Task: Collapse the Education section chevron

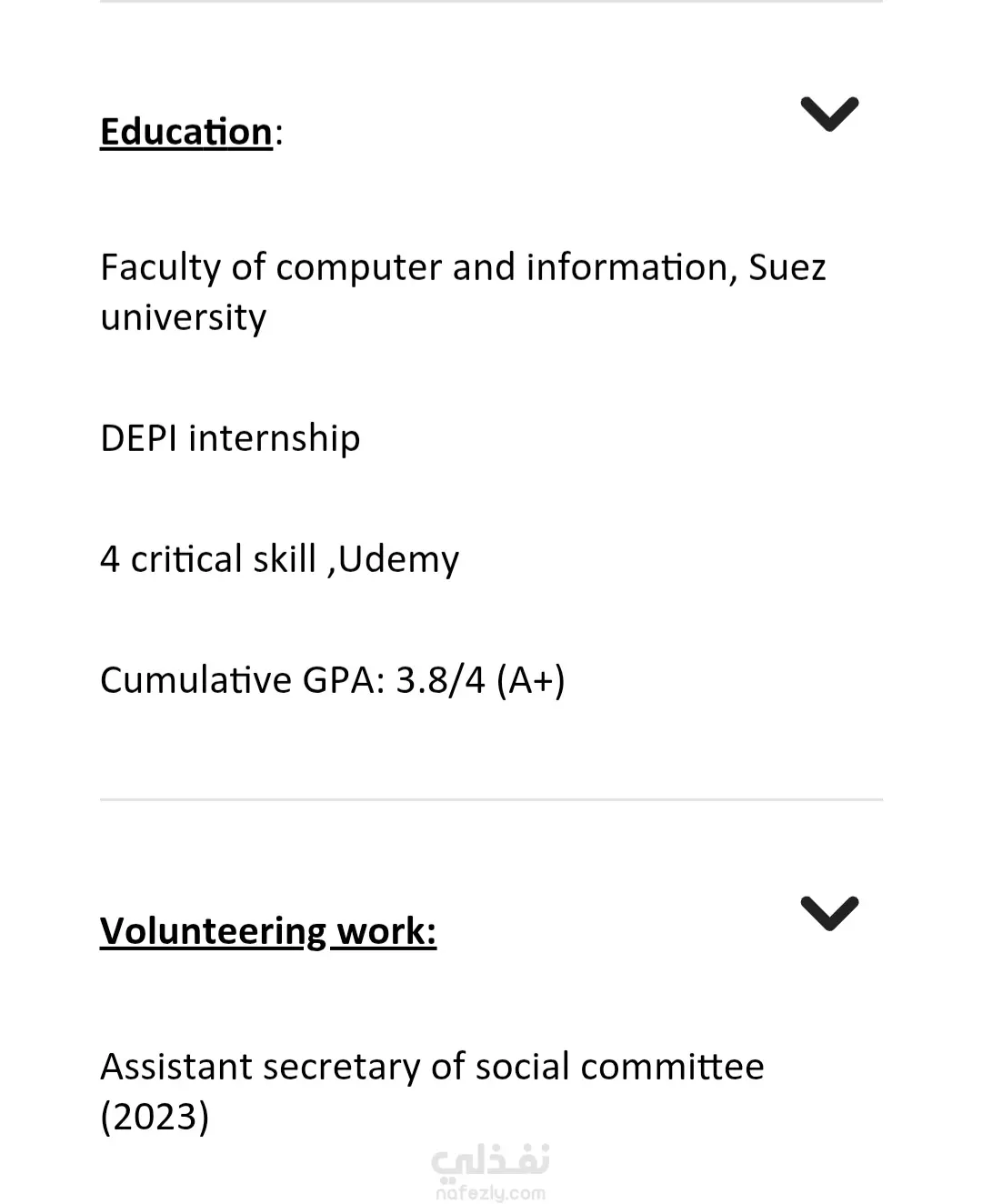Action: click(829, 114)
